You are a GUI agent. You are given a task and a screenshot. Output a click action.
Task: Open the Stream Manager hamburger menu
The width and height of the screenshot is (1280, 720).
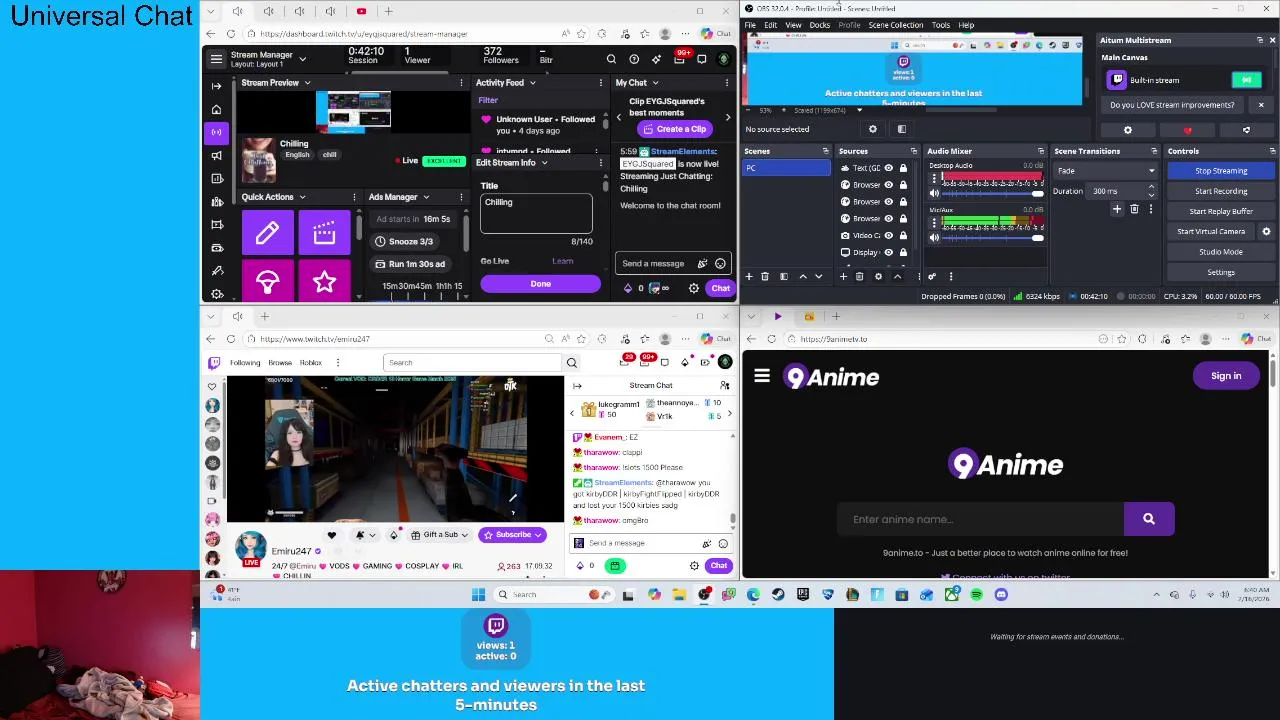[216, 59]
